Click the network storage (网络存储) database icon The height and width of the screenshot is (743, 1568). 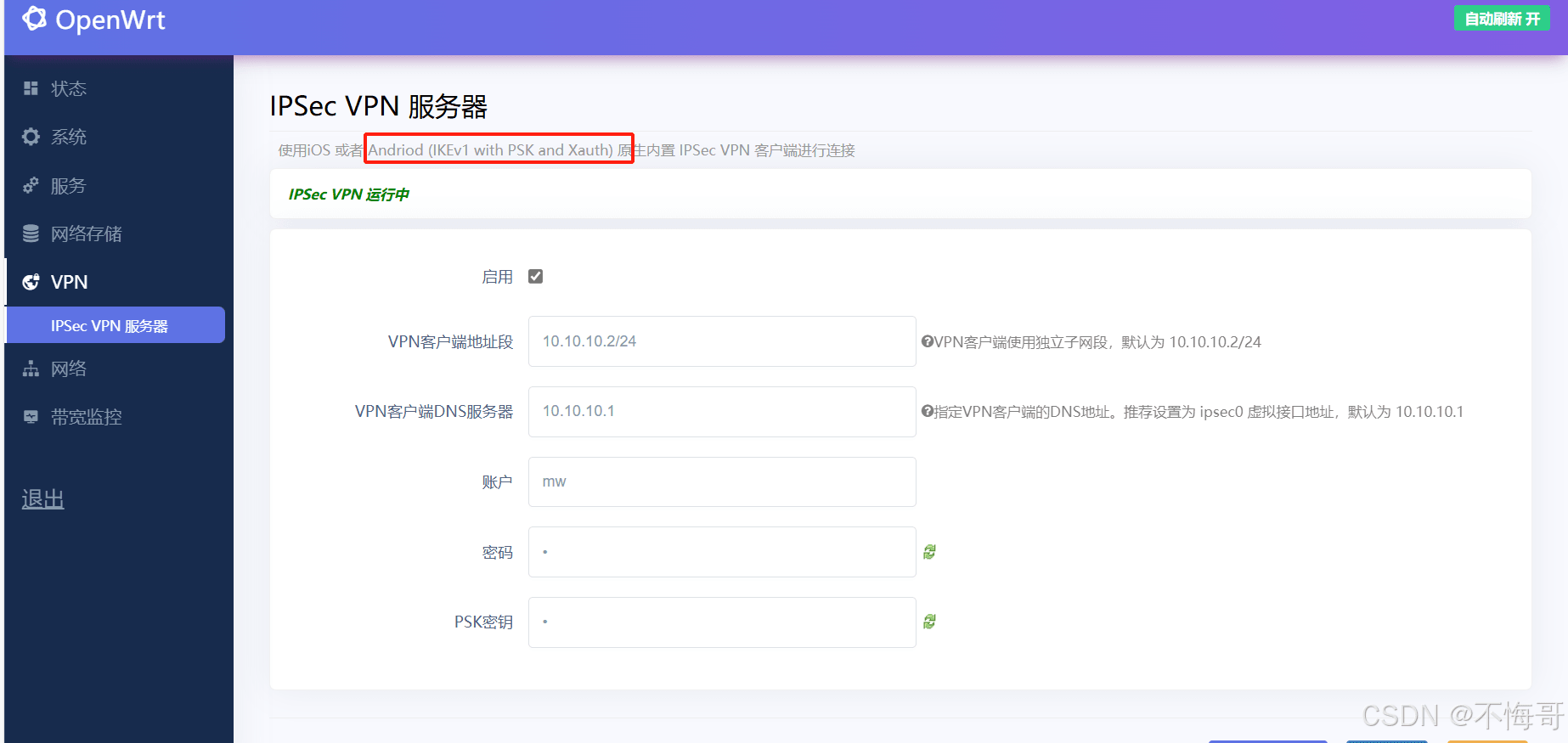click(31, 234)
